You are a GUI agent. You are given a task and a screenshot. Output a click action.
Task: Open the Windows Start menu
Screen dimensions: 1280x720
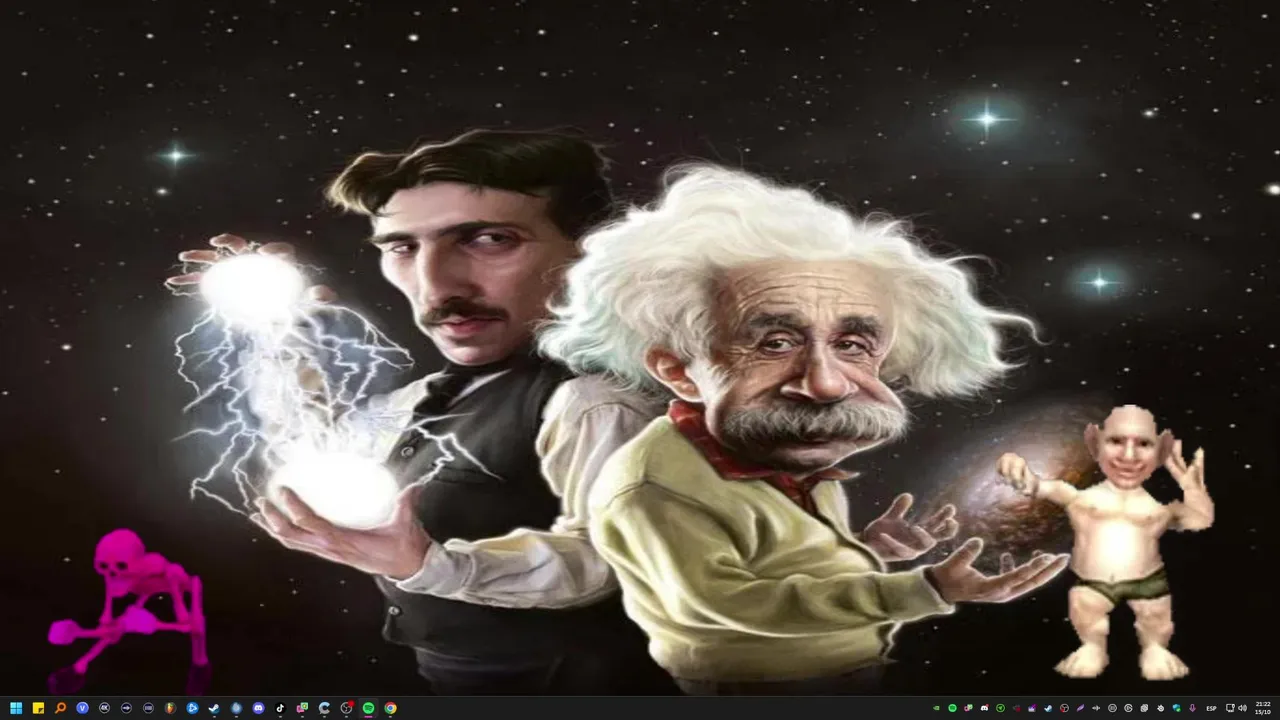pos(16,708)
